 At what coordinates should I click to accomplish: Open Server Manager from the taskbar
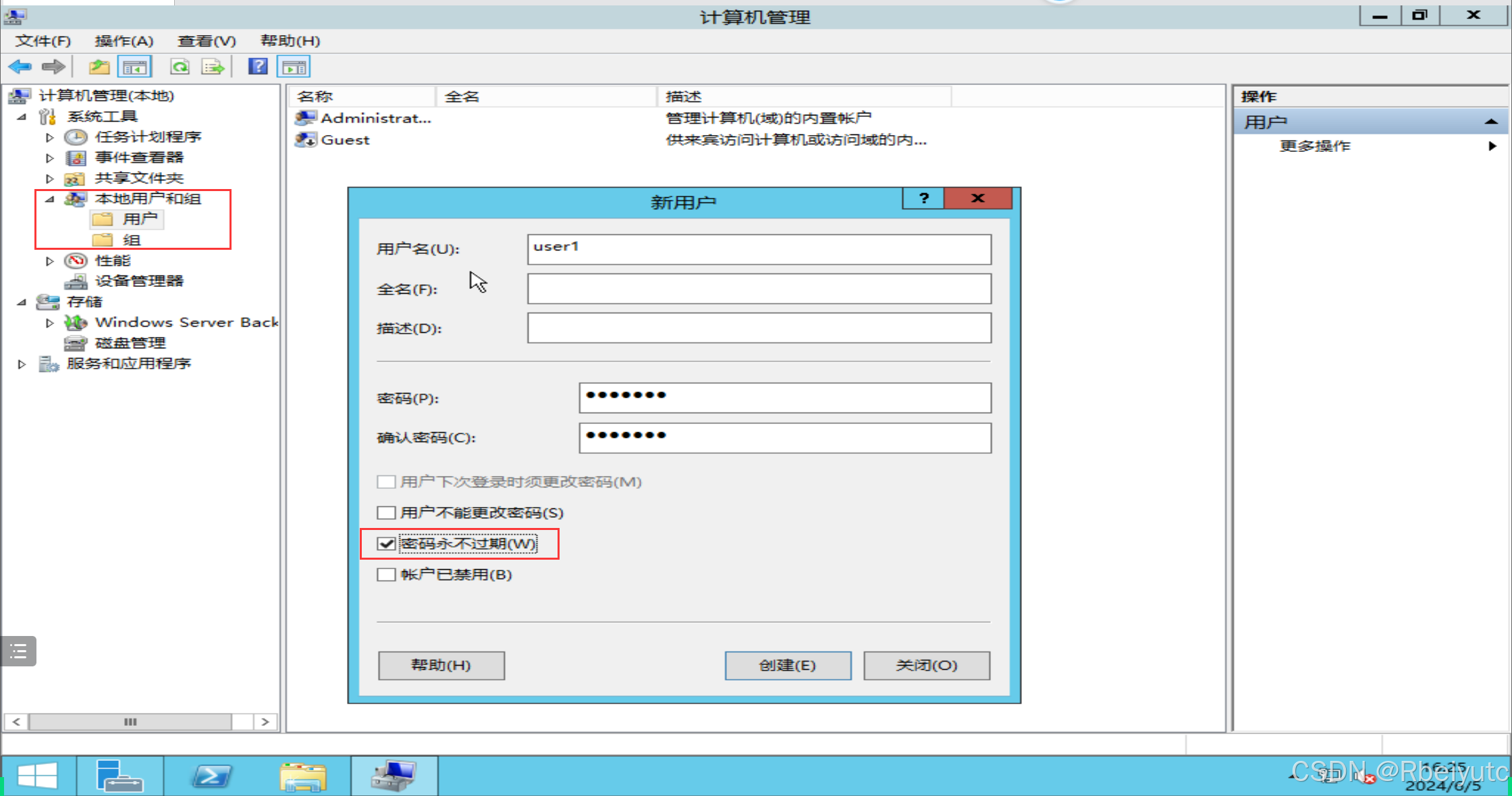pos(119,776)
